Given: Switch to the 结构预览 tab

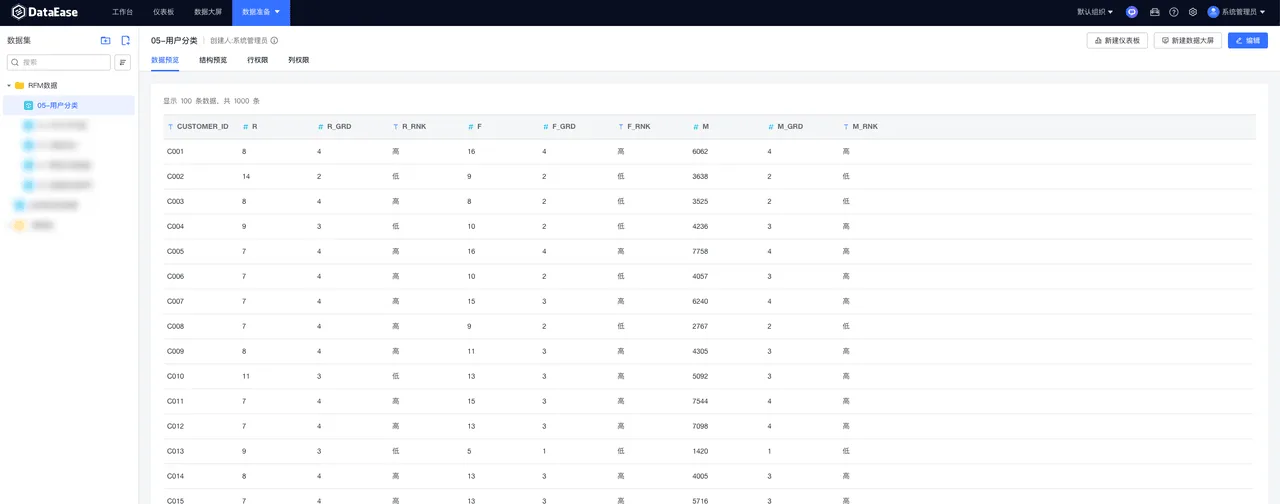Looking at the screenshot, I should click(x=213, y=60).
